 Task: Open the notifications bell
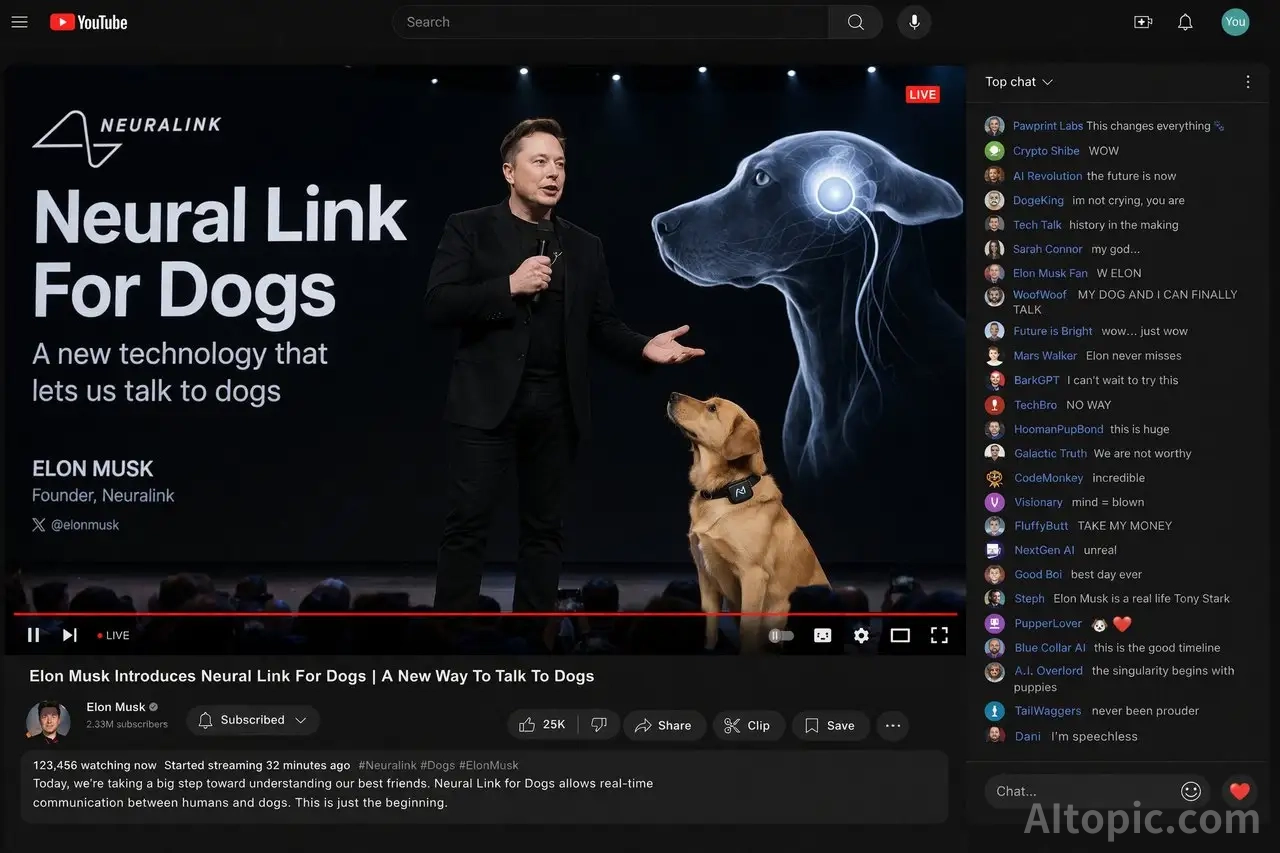coord(1185,22)
